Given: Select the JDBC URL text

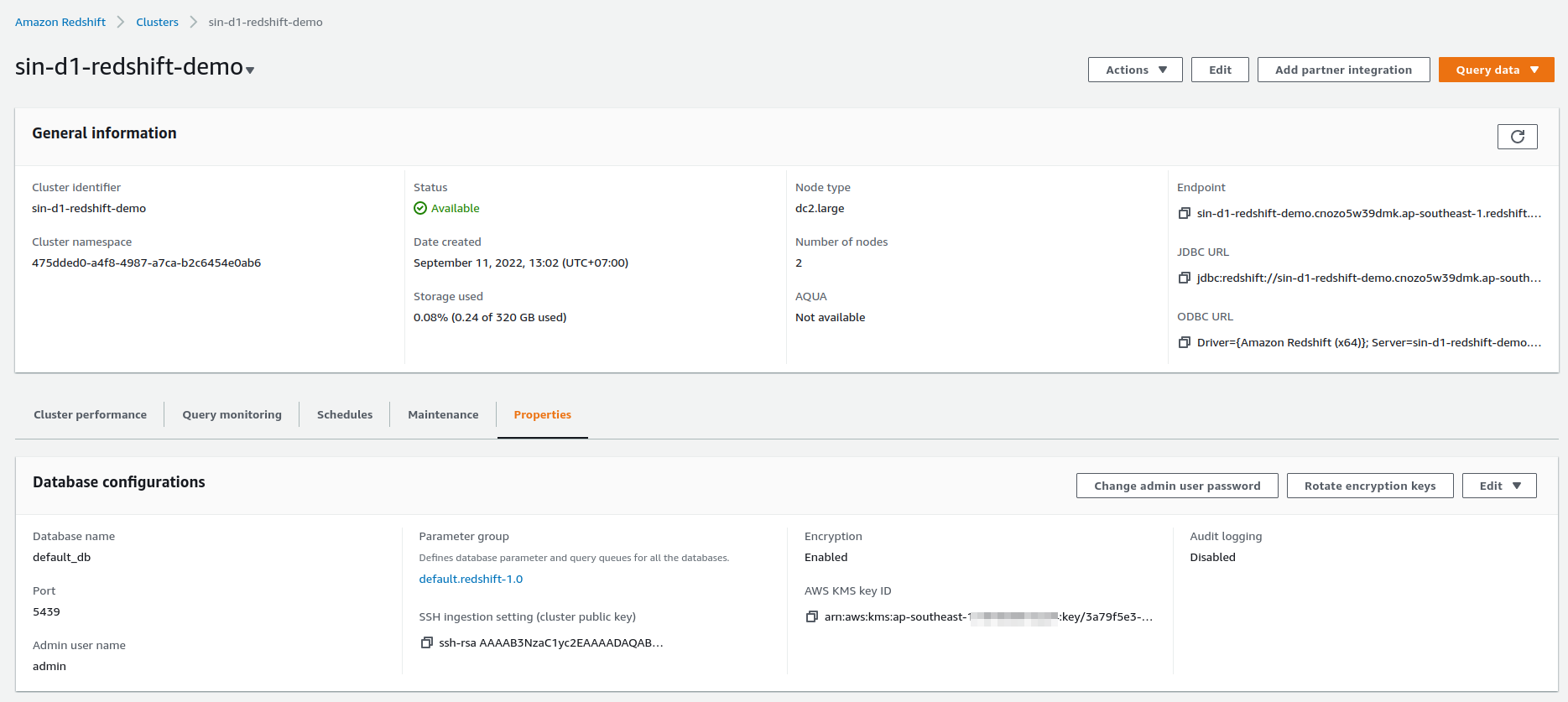Looking at the screenshot, I should click(1369, 278).
